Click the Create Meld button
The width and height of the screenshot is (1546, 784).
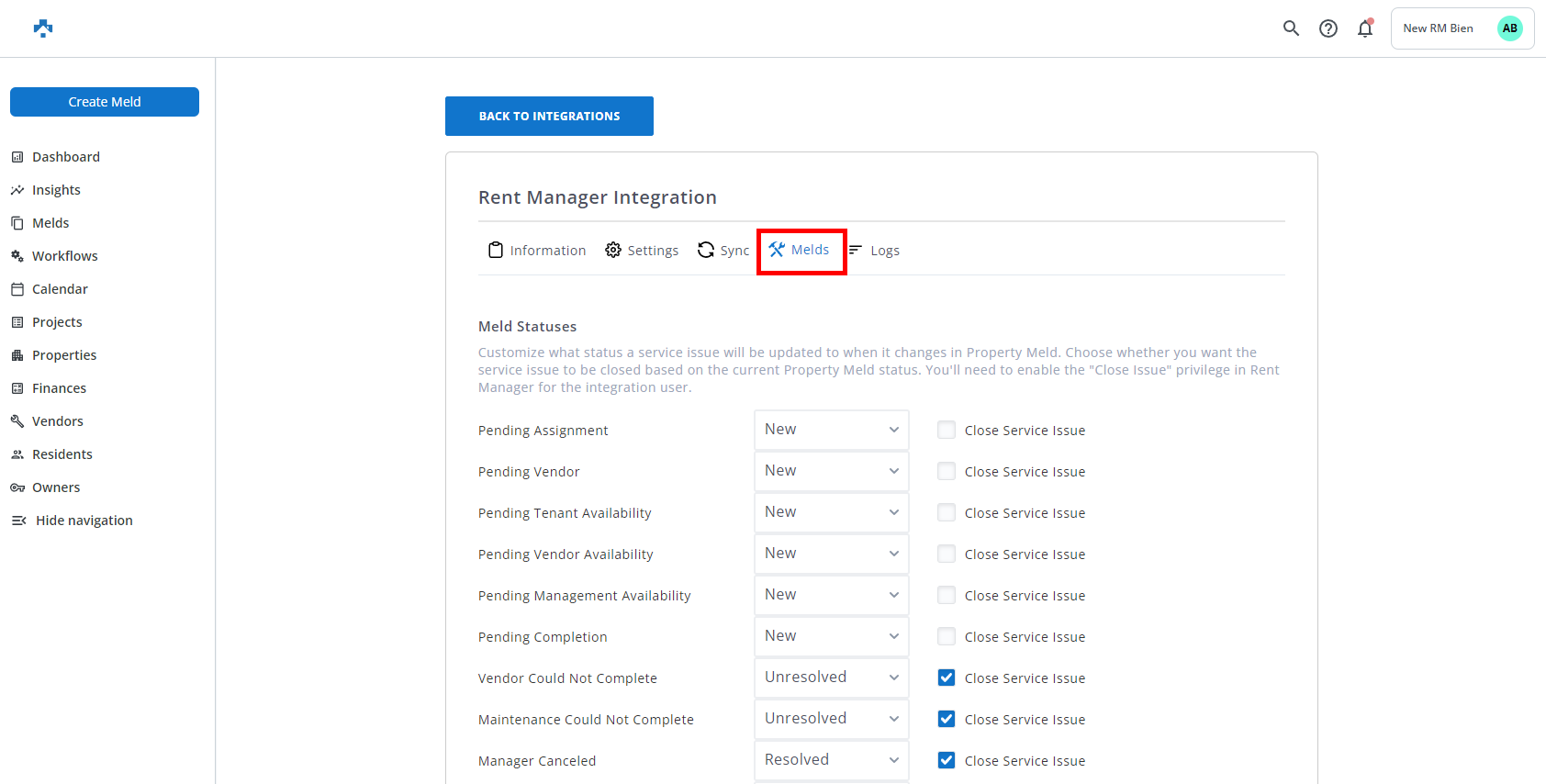coord(105,102)
